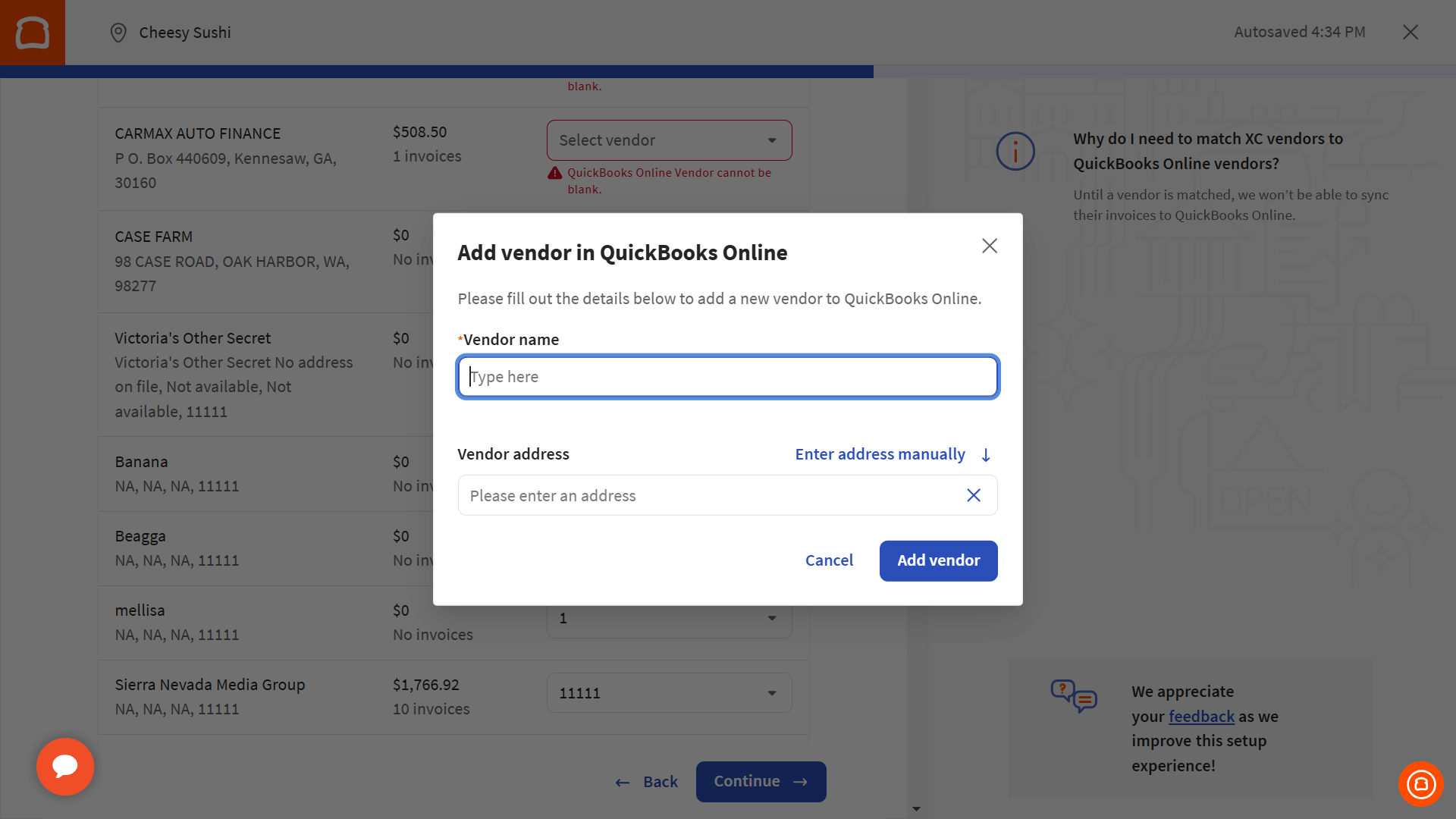The width and height of the screenshot is (1456, 819).
Task: Click the Continue button
Action: point(761,781)
